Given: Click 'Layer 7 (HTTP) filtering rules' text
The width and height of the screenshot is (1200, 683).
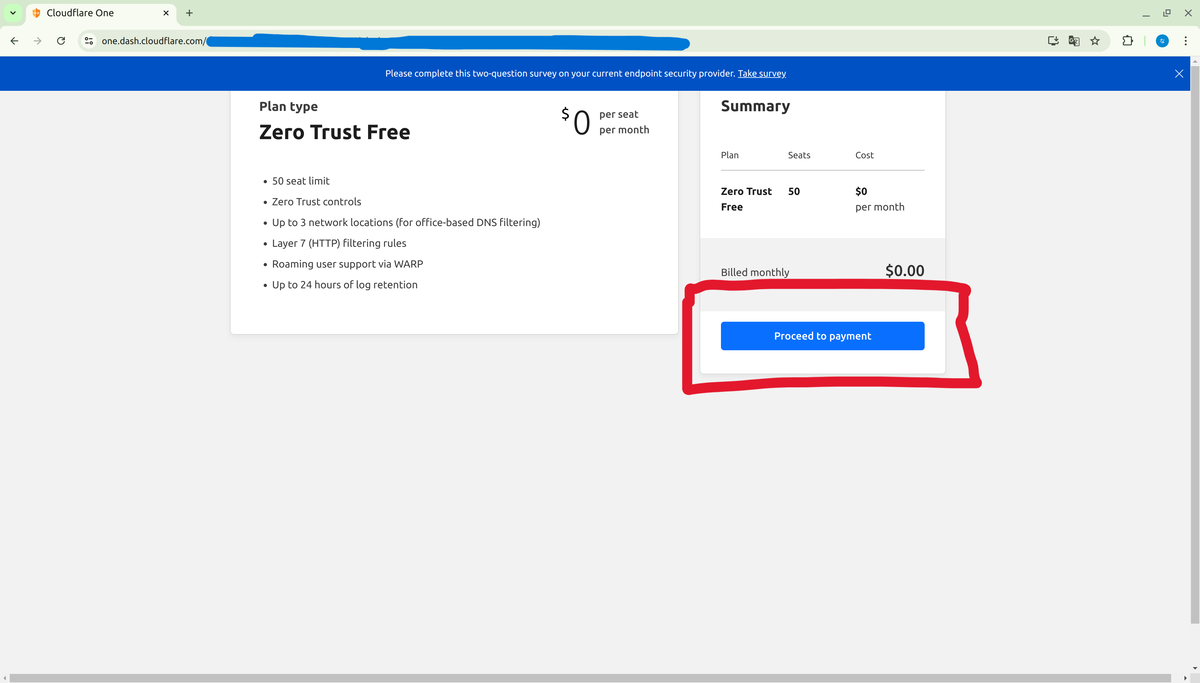Looking at the screenshot, I should point(339,243).
